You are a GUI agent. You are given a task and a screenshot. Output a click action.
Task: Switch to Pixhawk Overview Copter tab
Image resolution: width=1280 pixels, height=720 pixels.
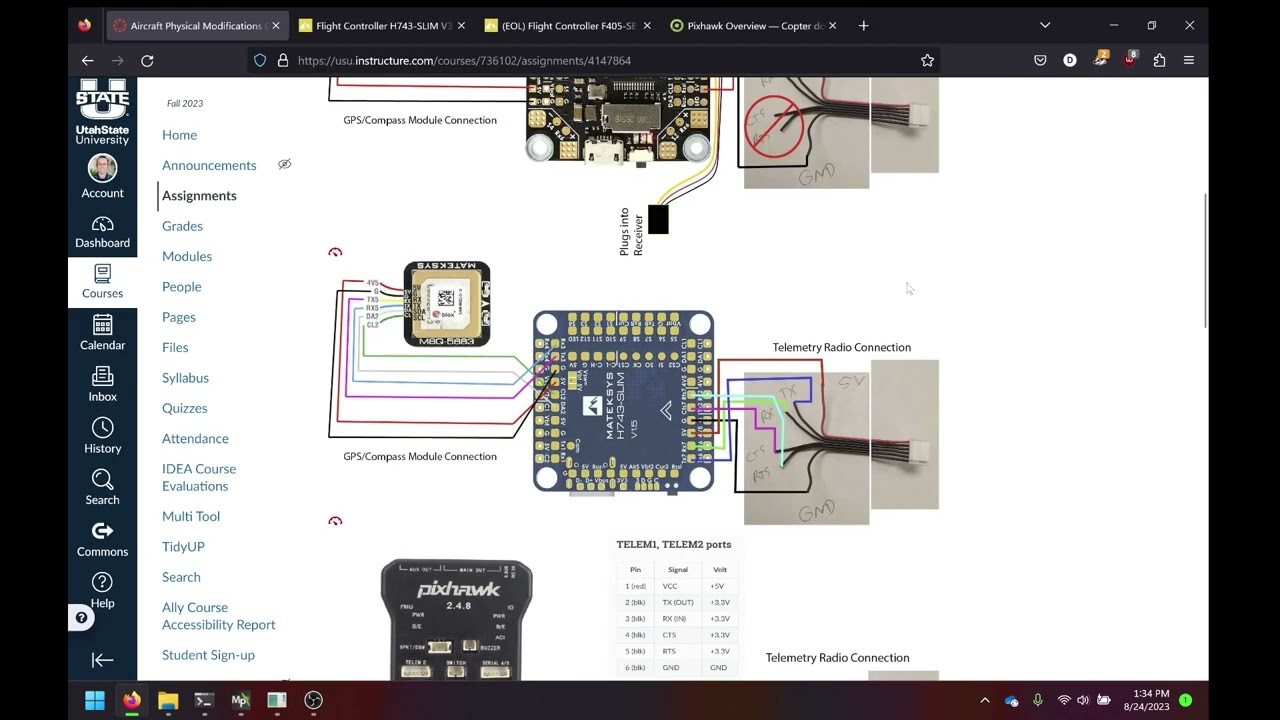tap(755, 25)
